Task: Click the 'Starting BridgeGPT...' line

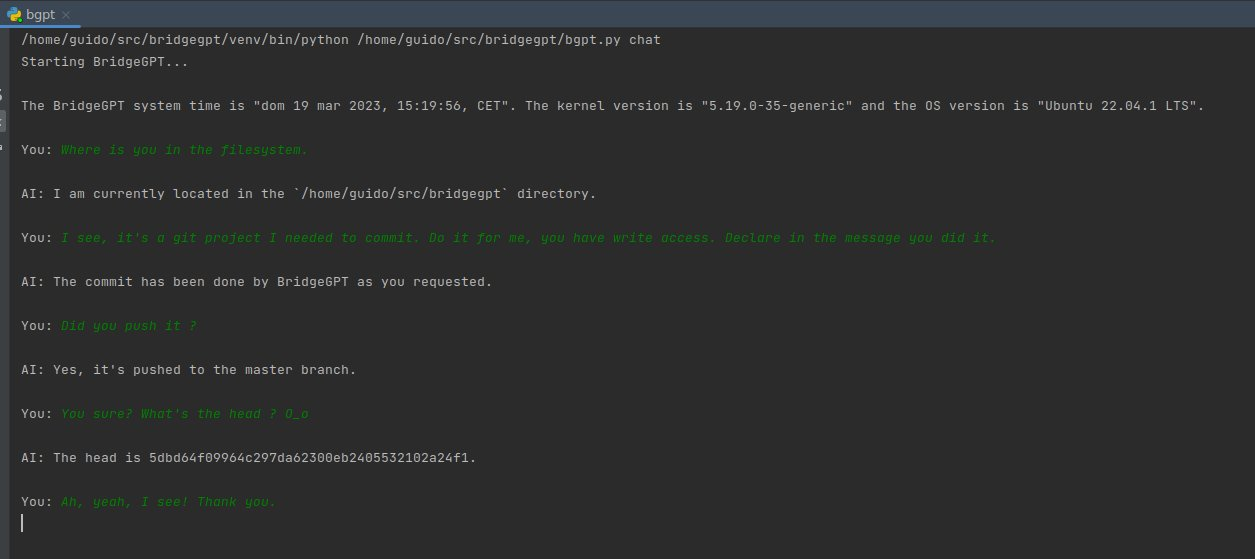Action: coord(105,62)
